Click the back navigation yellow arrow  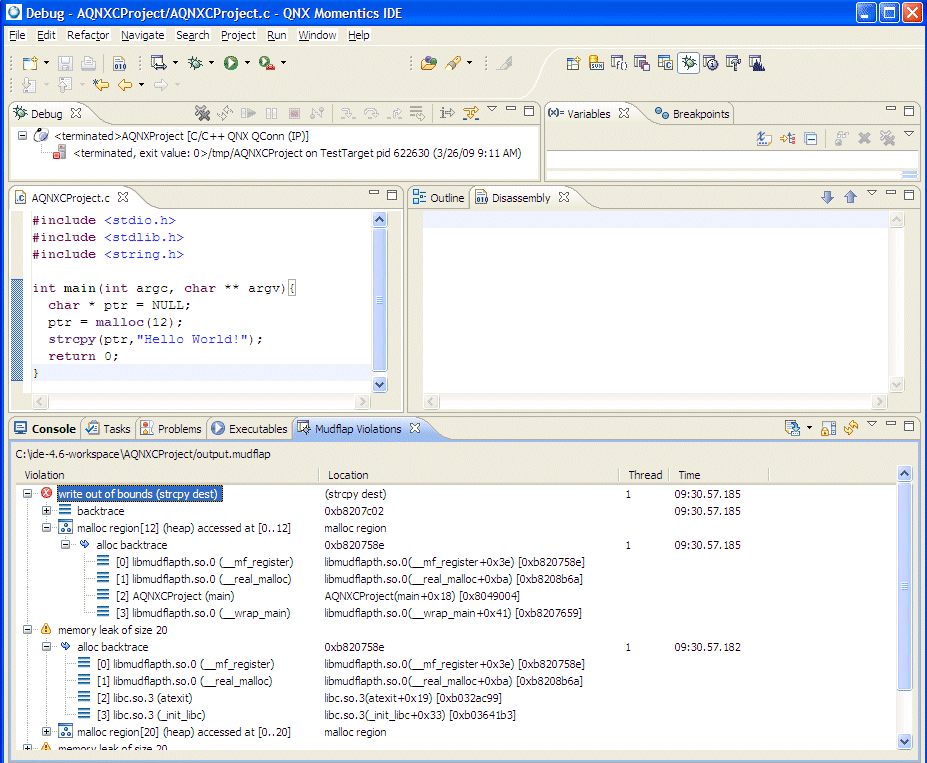[125, 86]
